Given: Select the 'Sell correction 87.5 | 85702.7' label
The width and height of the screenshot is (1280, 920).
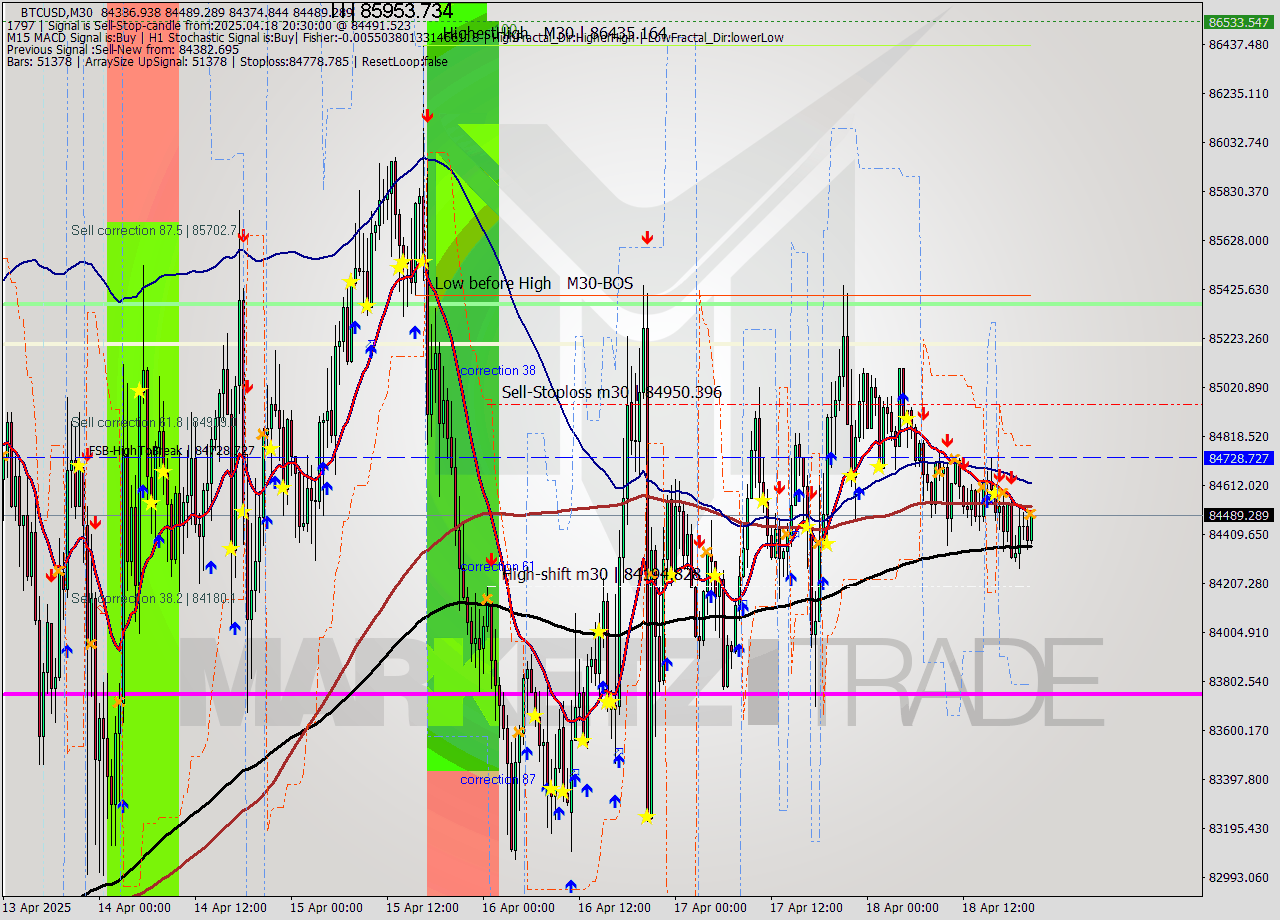Looking at the screenshot, I should [x=152, y=230].
